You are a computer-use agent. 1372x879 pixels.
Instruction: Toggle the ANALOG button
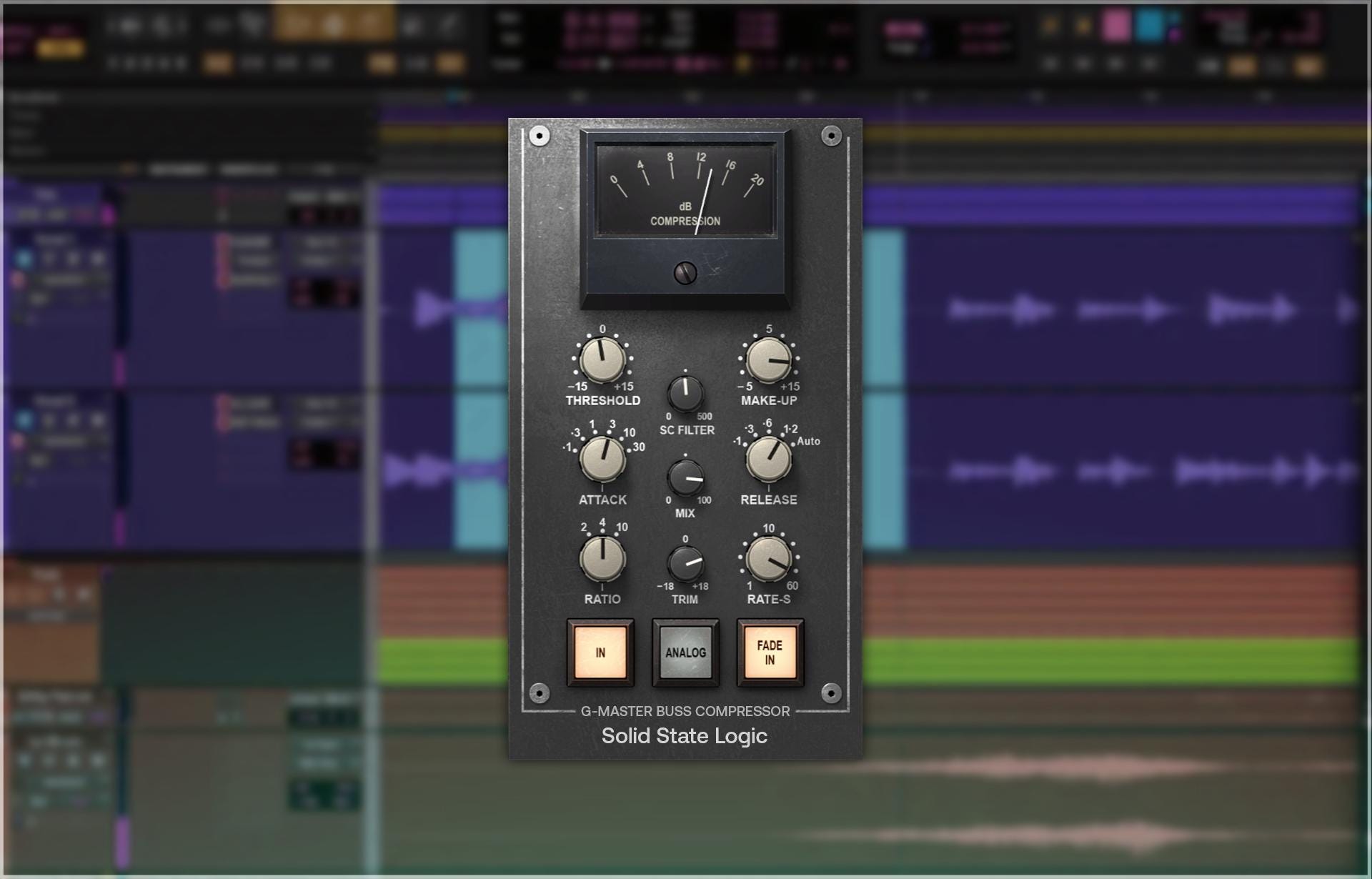point(685,652)
